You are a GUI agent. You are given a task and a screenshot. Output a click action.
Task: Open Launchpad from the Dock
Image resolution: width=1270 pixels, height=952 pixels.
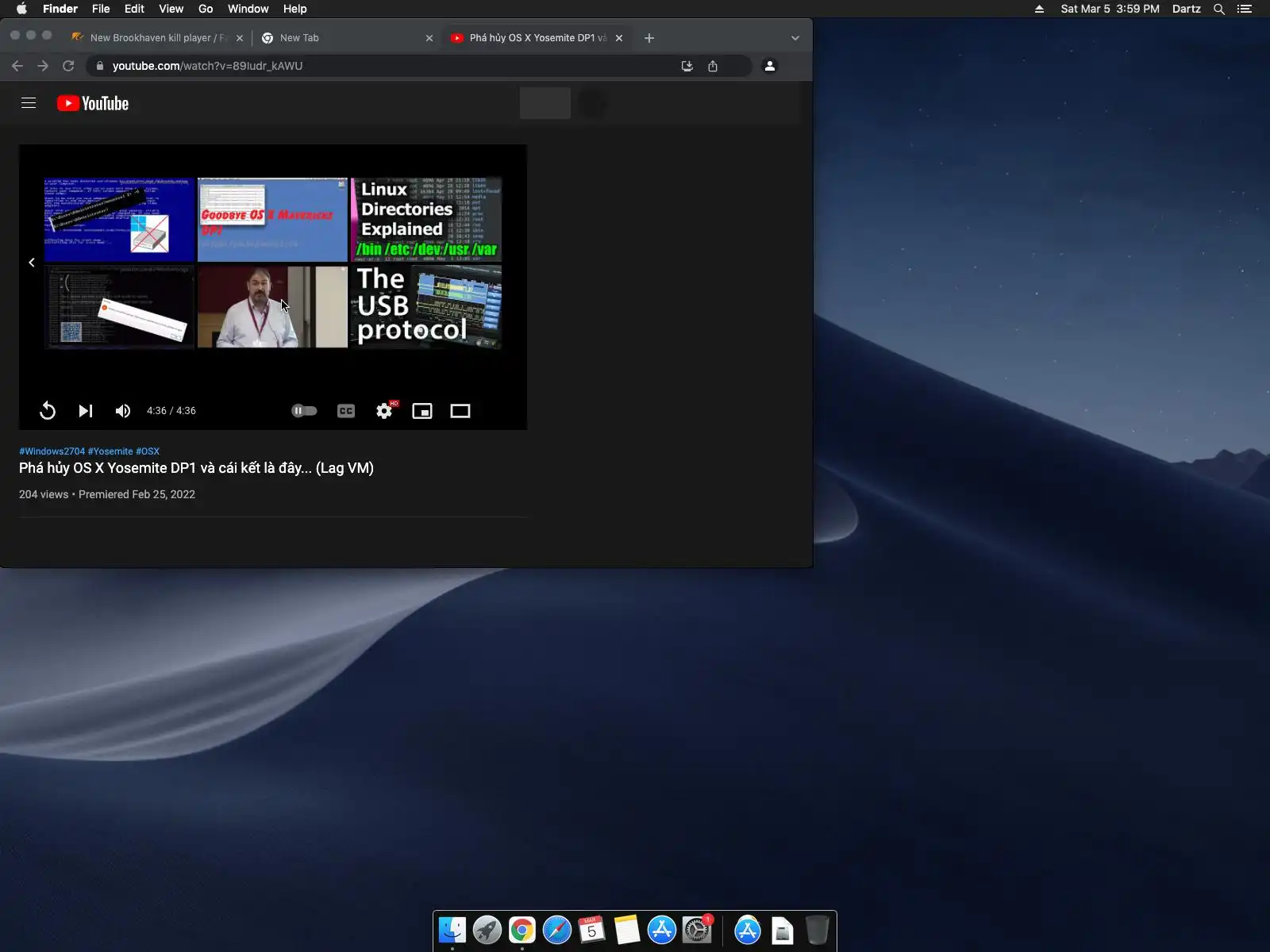pyautogui.click(x=487, y=930)
